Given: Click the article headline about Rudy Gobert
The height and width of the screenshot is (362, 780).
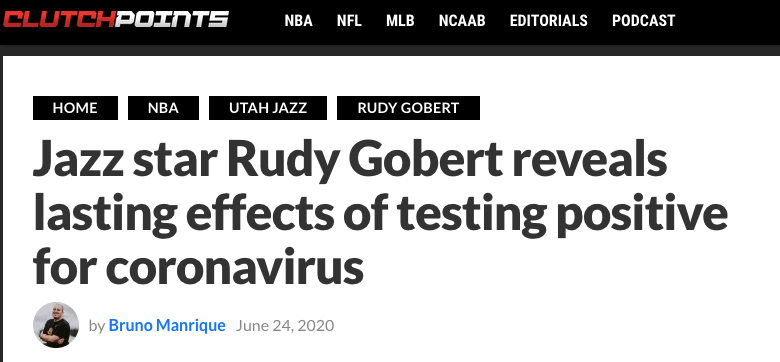Looking at the screenshot, I should (x=380, y=211).
